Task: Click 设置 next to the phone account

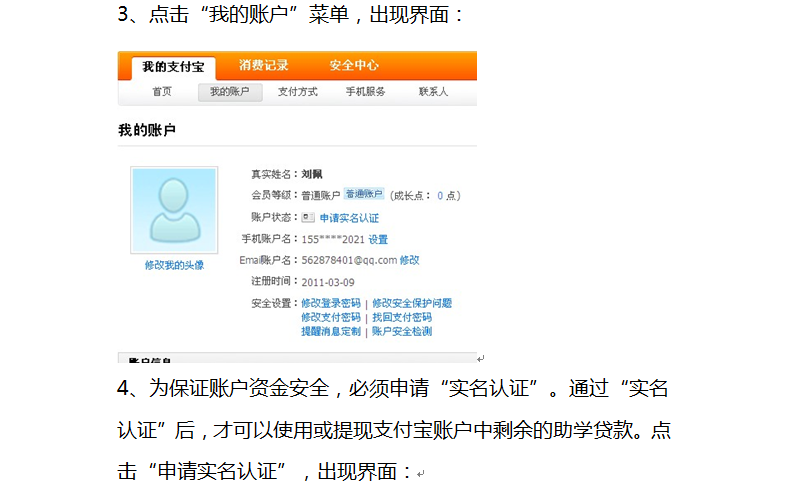Action: coord(378,240)
